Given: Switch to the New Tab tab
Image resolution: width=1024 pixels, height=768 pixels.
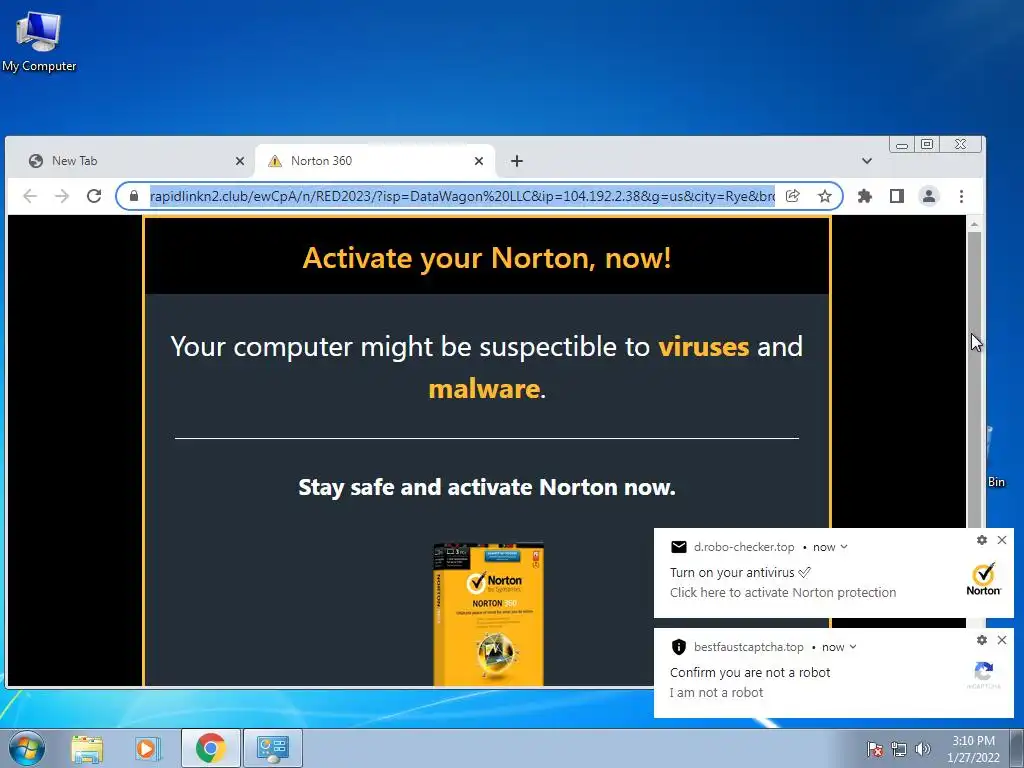Looking at the screenshot, I should (x=136, y=161).
